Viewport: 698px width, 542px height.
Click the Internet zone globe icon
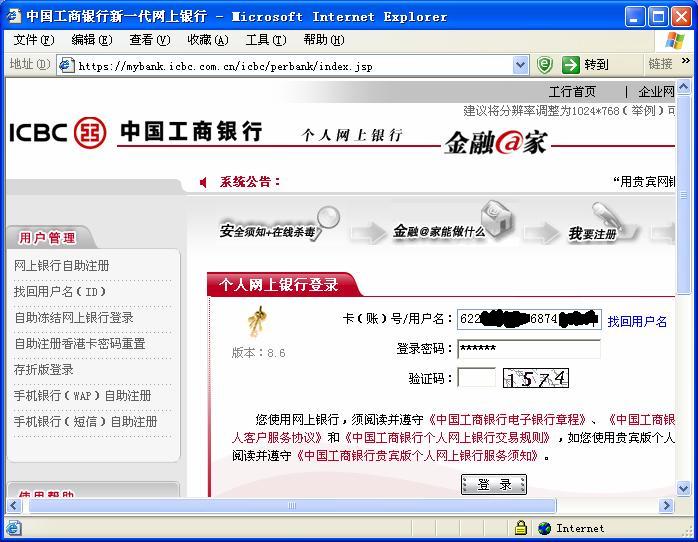pos(544,528)
